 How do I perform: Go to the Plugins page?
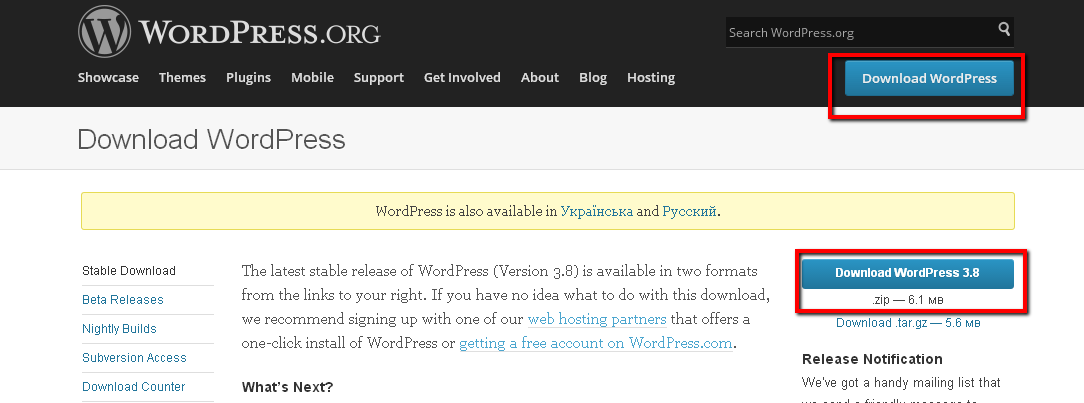point(248,77)
